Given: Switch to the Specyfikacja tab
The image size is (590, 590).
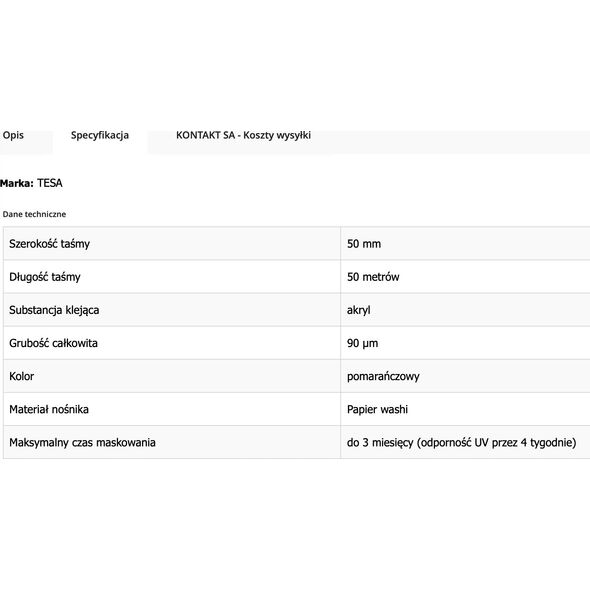Looking at the screenshot, I should [x=100, y=135].
